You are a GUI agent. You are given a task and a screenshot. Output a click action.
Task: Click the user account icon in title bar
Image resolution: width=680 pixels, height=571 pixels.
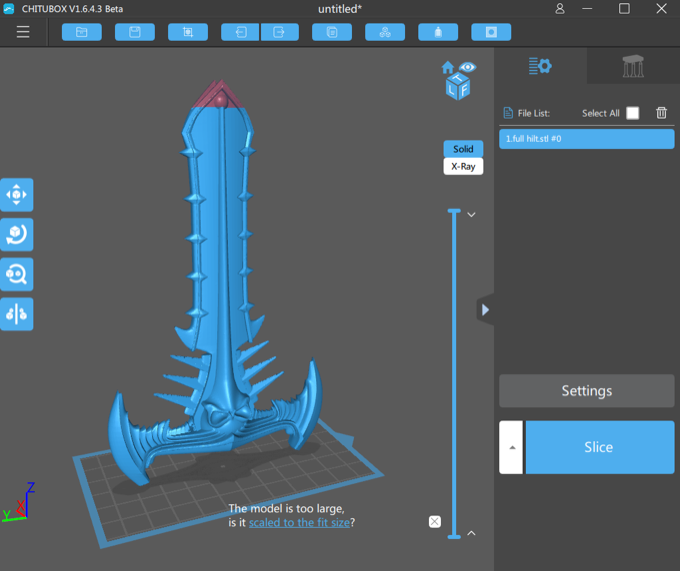[560, 9]
